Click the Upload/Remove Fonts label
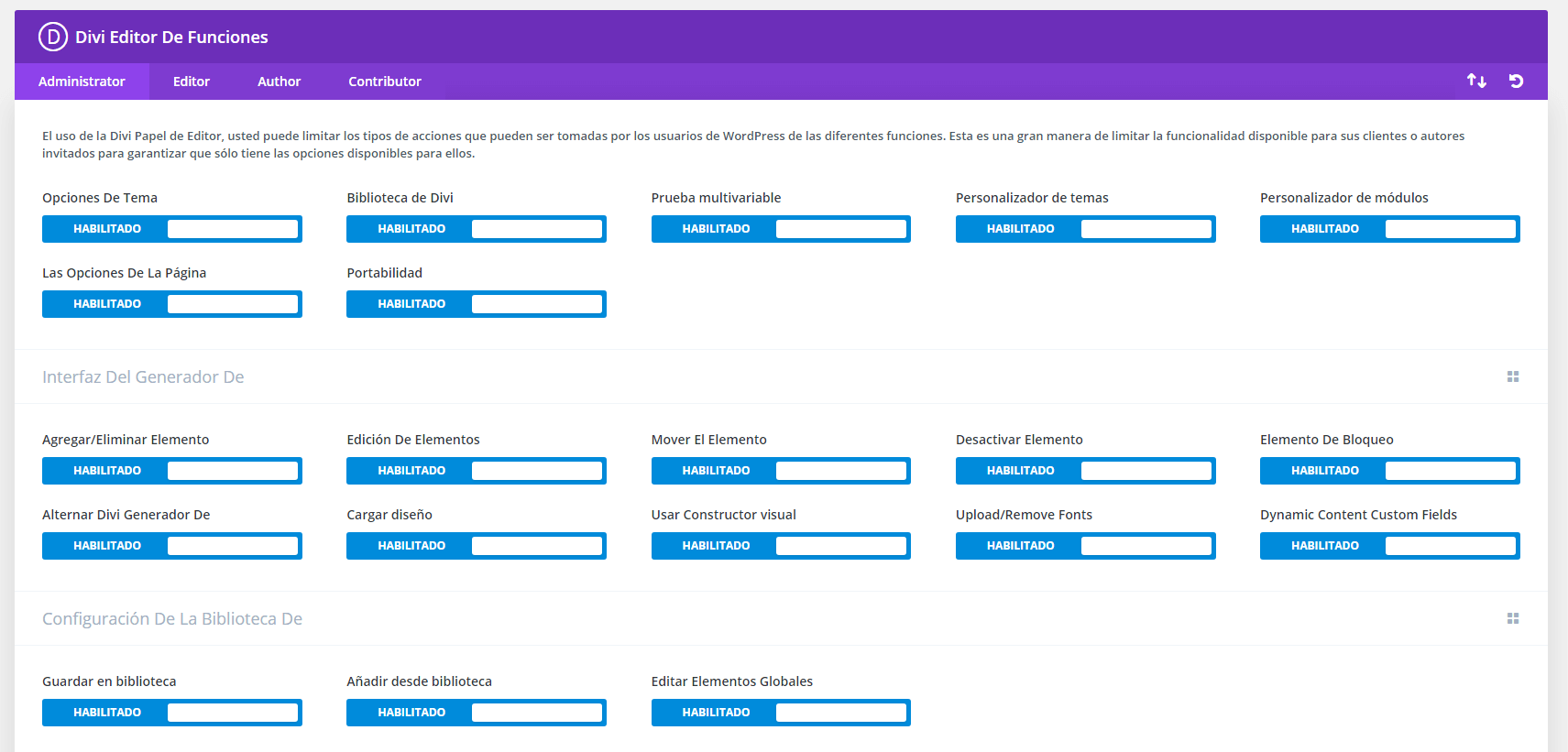Image resolution: width=1568 pixels, height=752 pixels. 1024,515
